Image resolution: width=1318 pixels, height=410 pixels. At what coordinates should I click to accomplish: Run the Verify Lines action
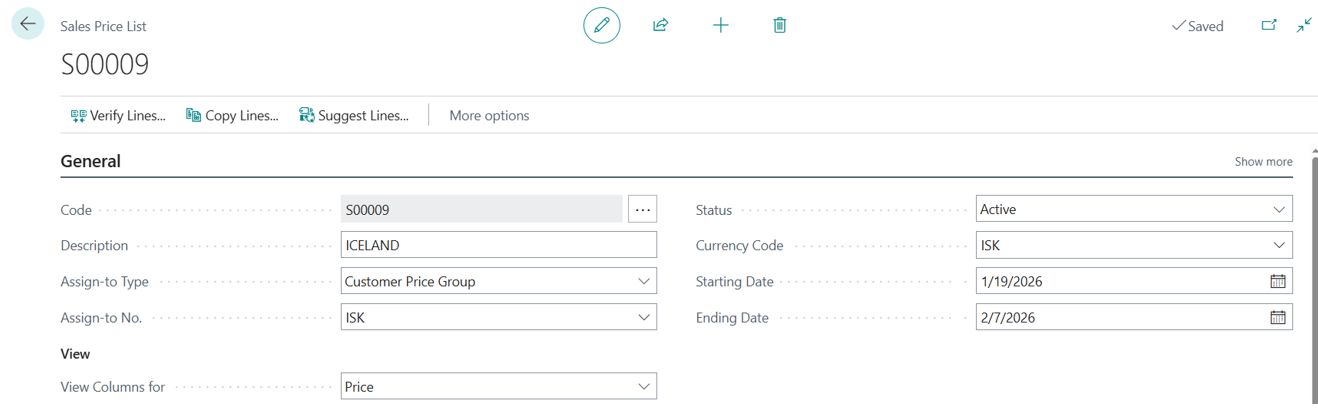pos(118,116)
